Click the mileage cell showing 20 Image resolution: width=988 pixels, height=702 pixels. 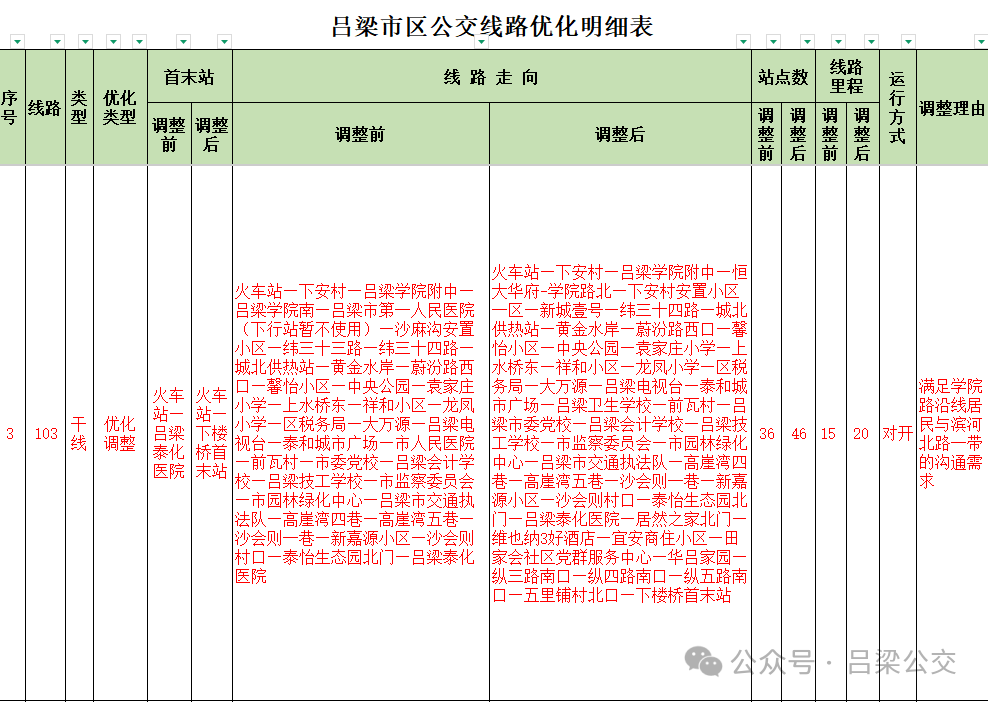pos(861,434)
